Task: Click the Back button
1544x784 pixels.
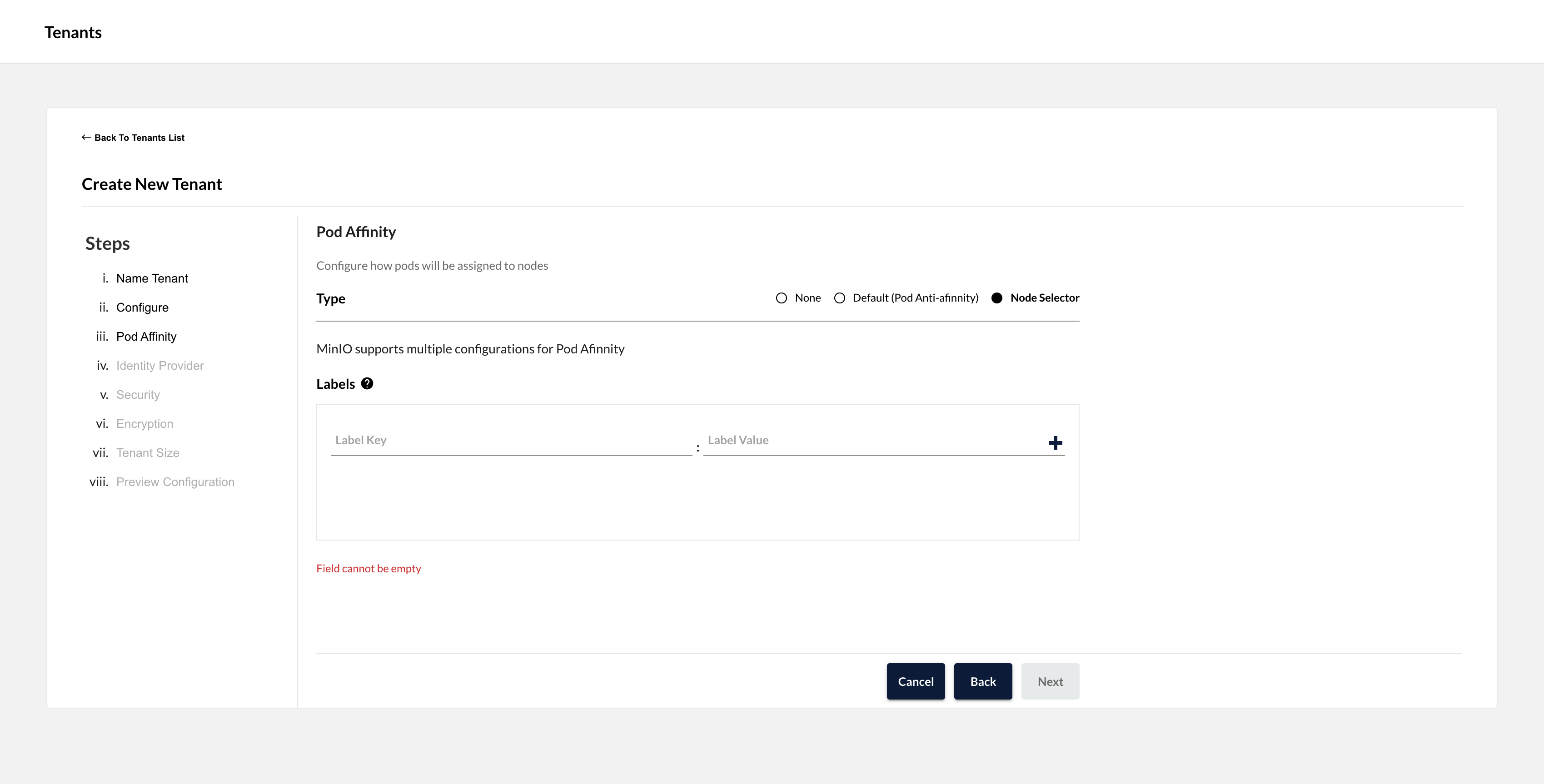Action: [982, 681]
